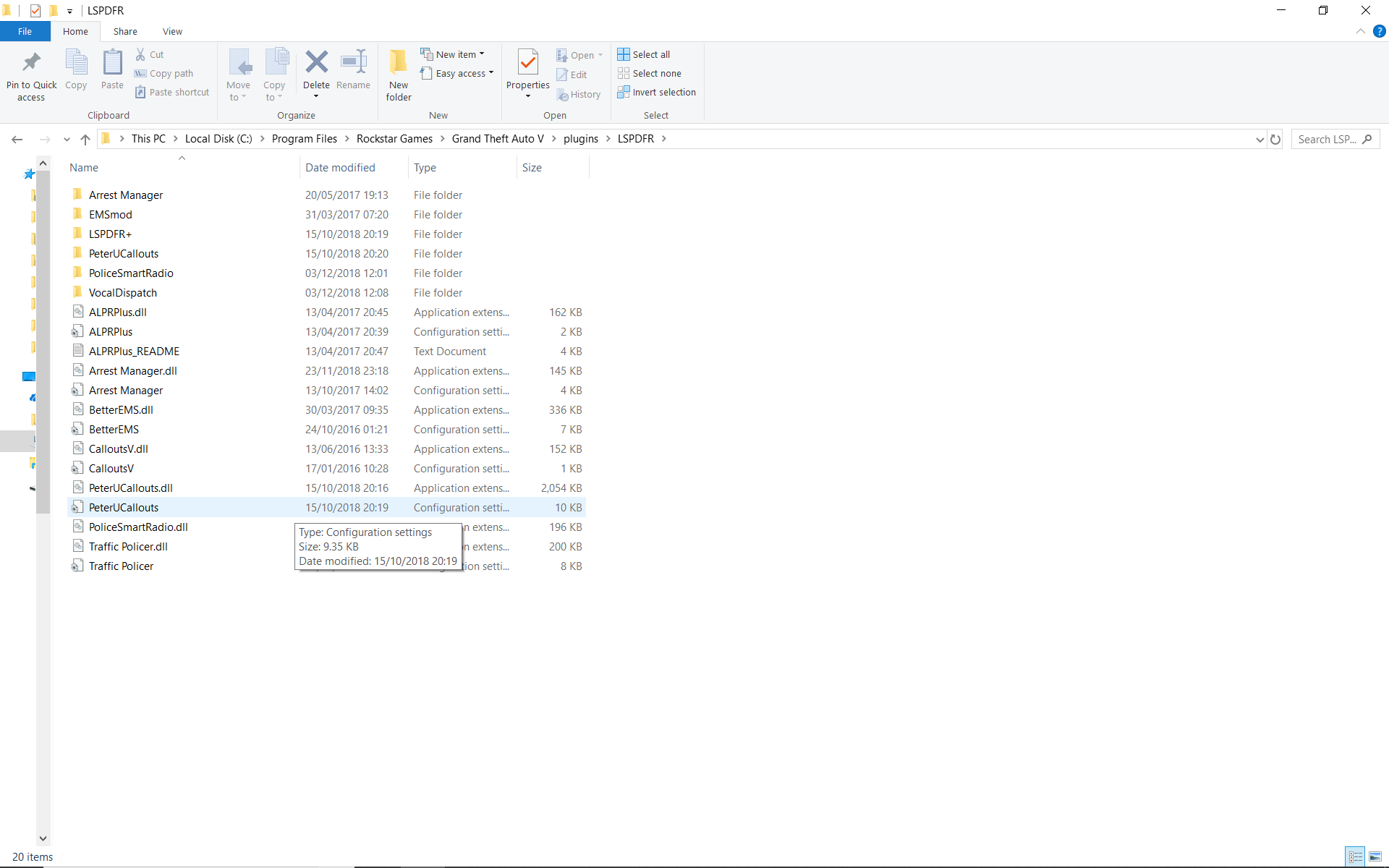Image resolution: width=1389 pixels, height=868 pixels.
Task: Open the Help question mark icon
Action: point(1379,32)
